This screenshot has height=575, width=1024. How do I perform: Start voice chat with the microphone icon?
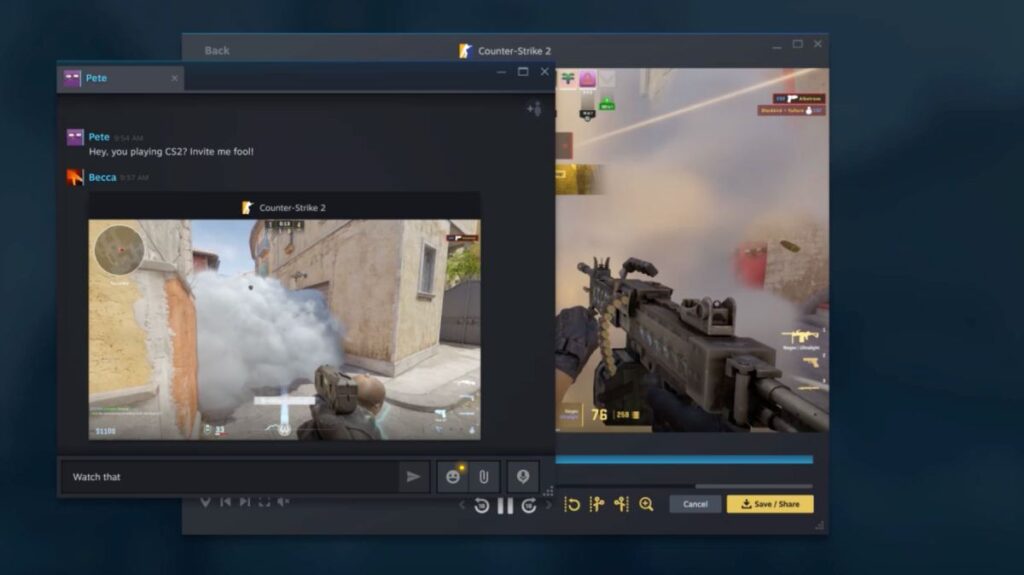coord(522,476)
